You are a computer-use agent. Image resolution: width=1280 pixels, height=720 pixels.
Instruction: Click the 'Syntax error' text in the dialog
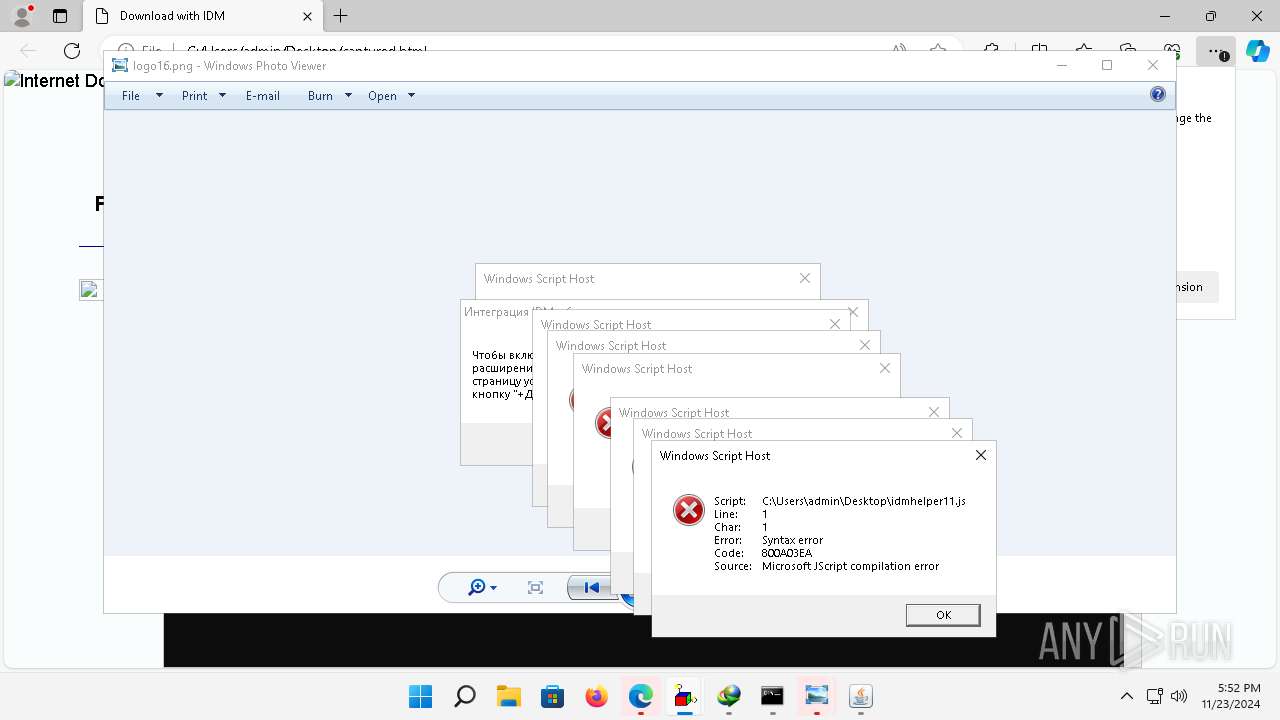pyautogui.click(x=792, y=540)
